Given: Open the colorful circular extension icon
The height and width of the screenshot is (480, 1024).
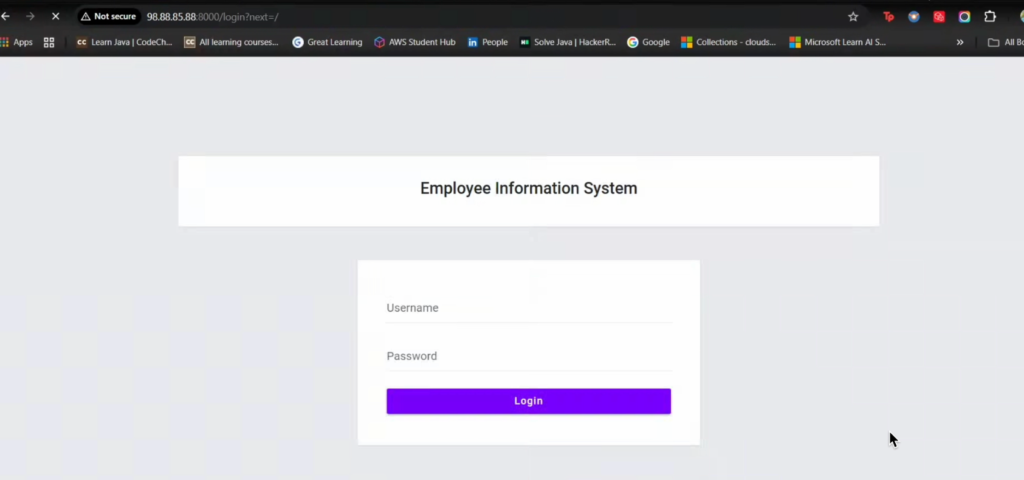Looking at the screenshot, I should tap(964, 17).
